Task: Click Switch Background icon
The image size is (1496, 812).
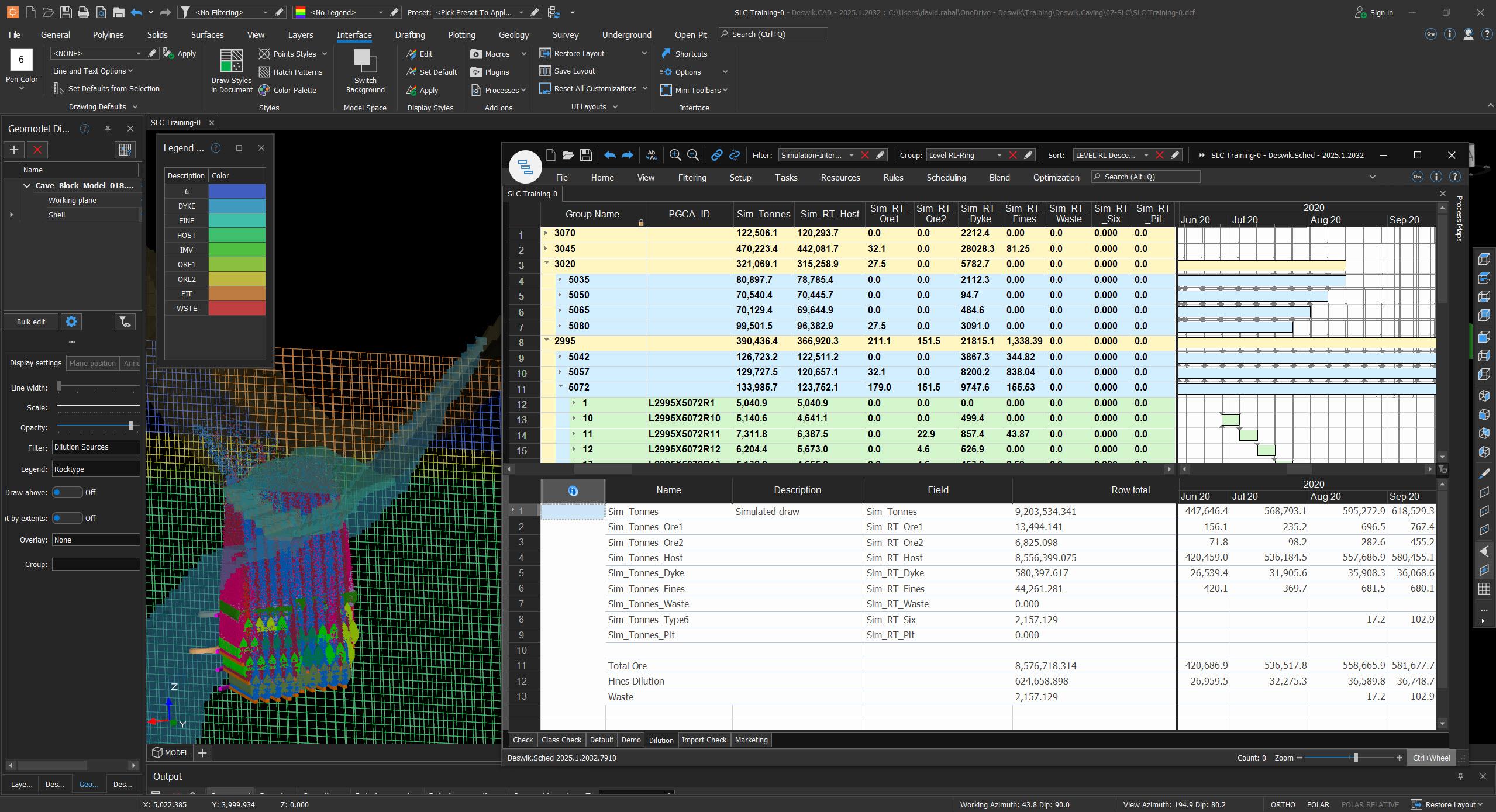Action: point(365,61)
